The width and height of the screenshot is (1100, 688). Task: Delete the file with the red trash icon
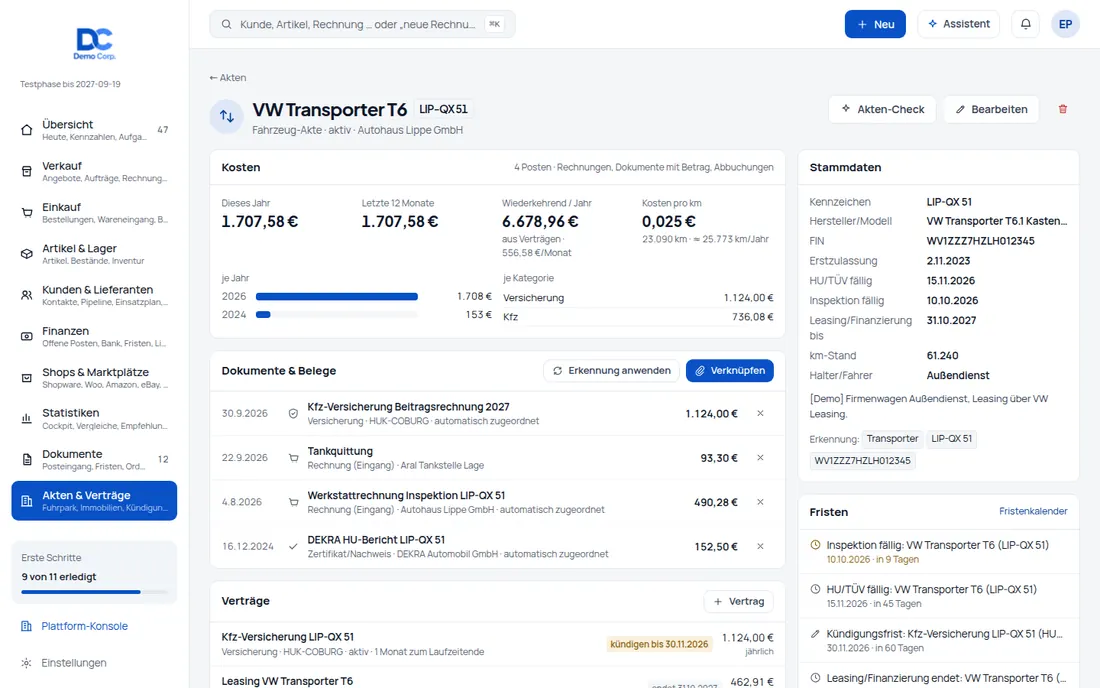coord(1063,109)
